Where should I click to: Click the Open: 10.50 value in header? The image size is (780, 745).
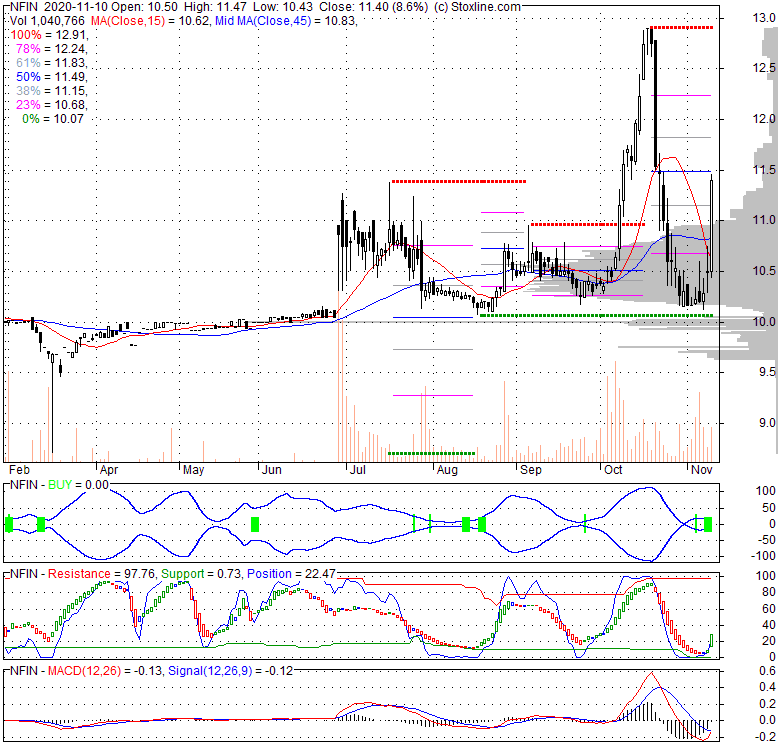(144, 7)
